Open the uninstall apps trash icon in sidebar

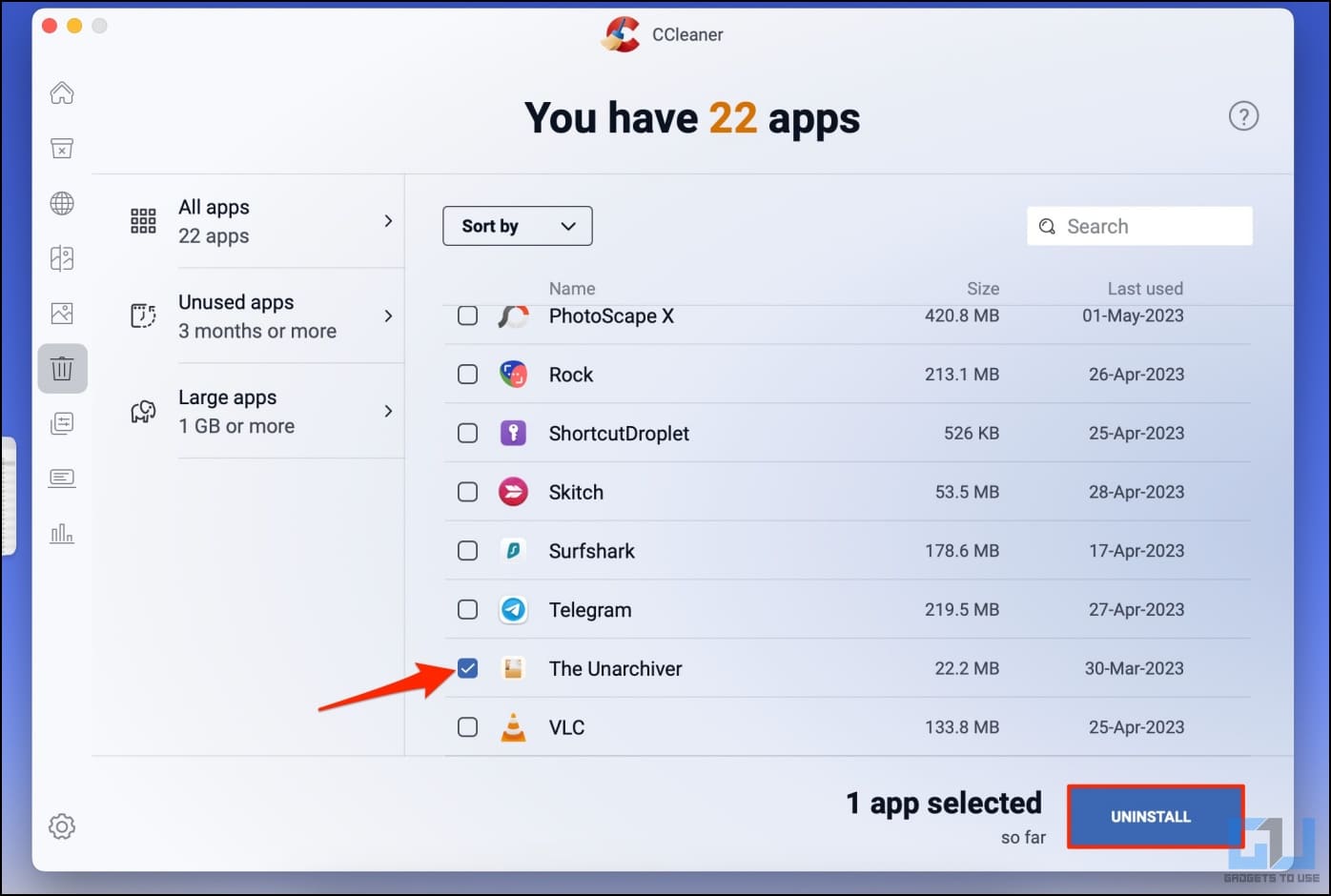click(62, 368)
